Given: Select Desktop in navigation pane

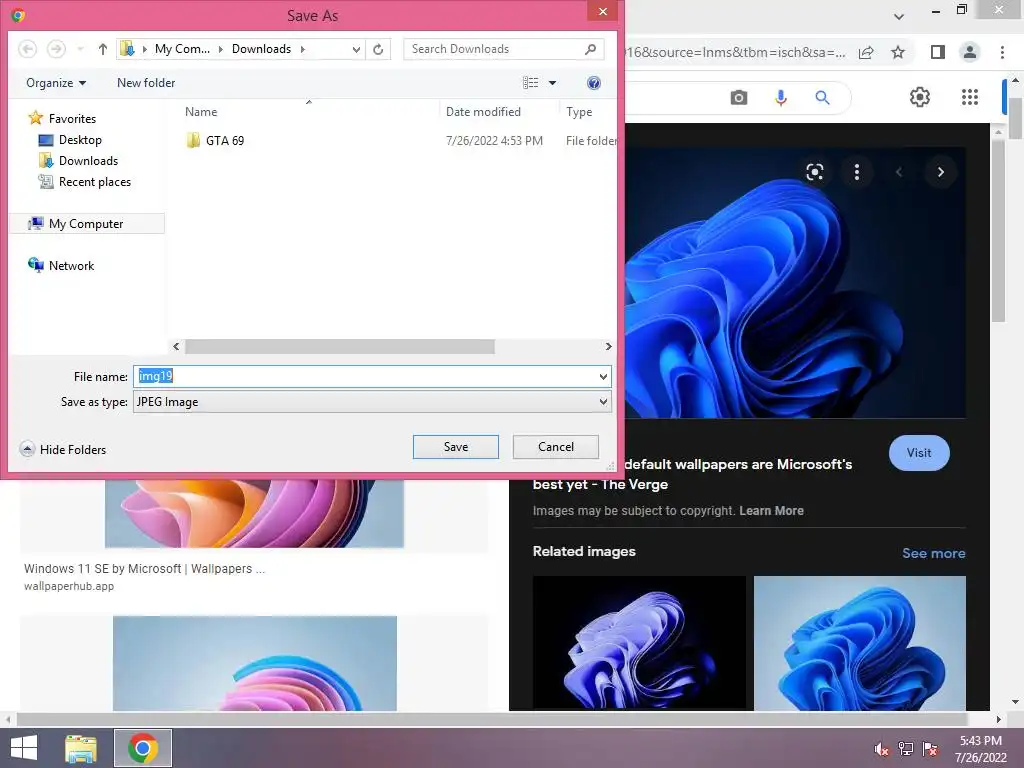Looking at the screenshot, I should 71,140.
